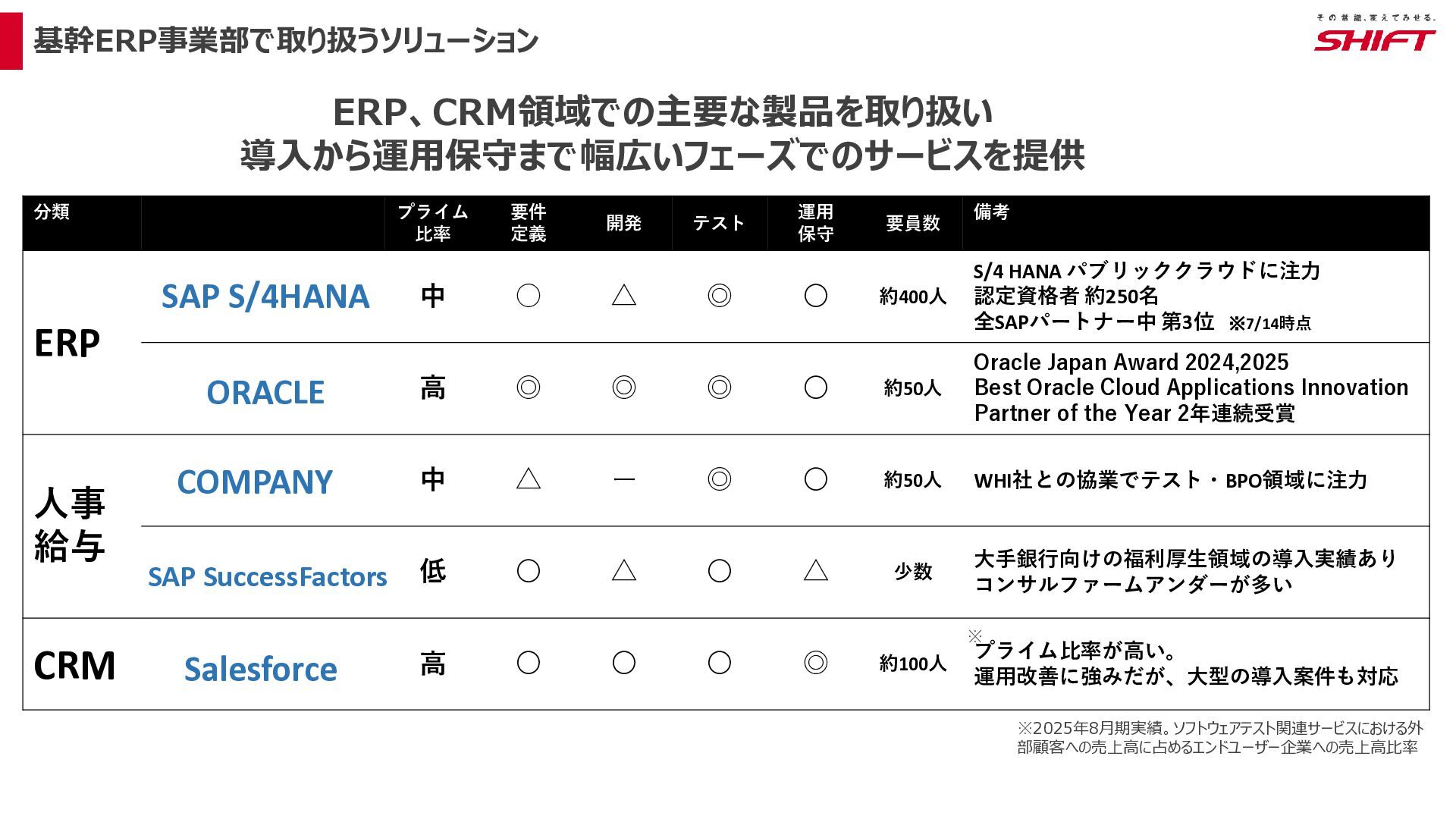
Task: Click the single circle in Salesforce 開発 cell
Action: click(x=623, y=663)
